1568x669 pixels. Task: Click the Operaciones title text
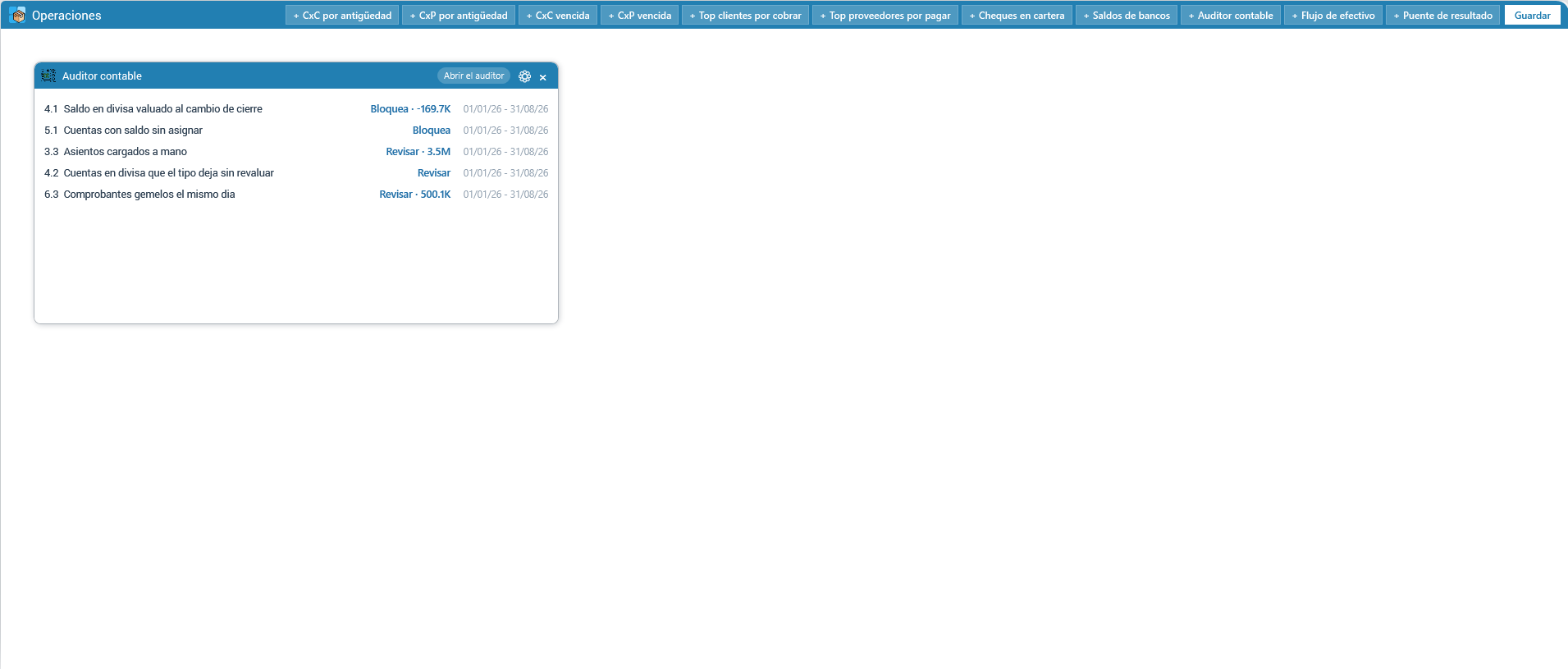(x=66, y=16)
